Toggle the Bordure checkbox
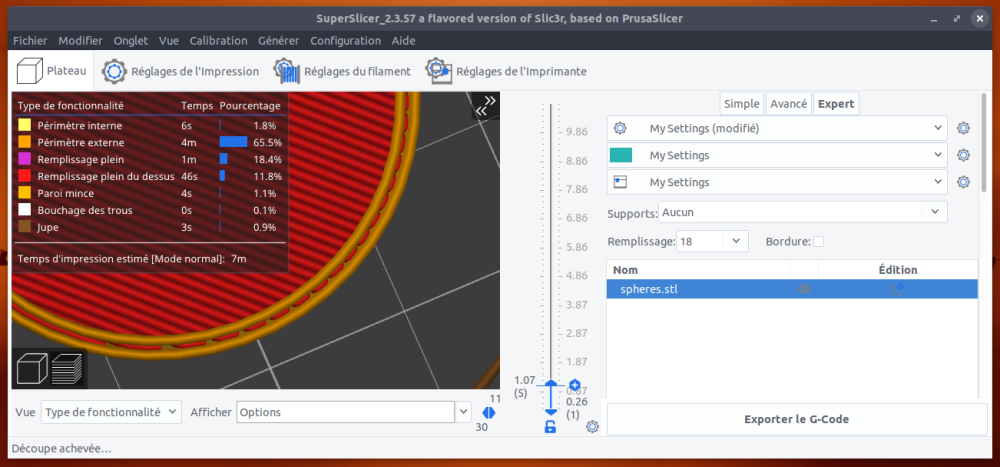The height and width of the screenshot is (467, 1000). [x=818, y=241]
